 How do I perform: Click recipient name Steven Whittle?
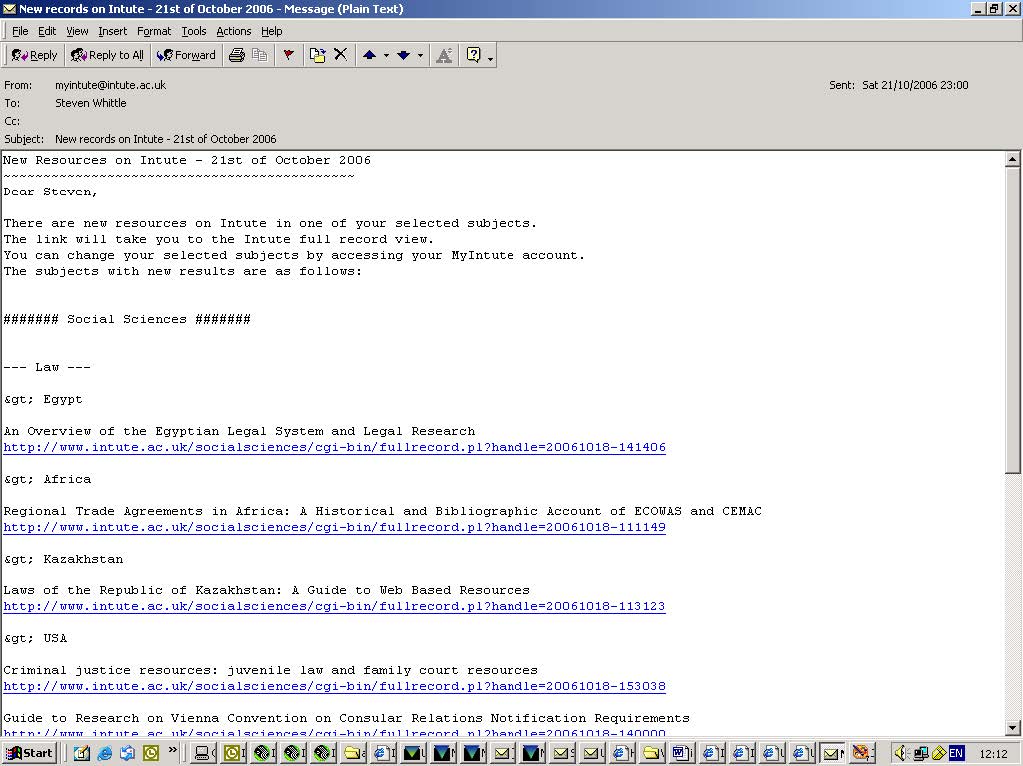click(x=91, y=103)
